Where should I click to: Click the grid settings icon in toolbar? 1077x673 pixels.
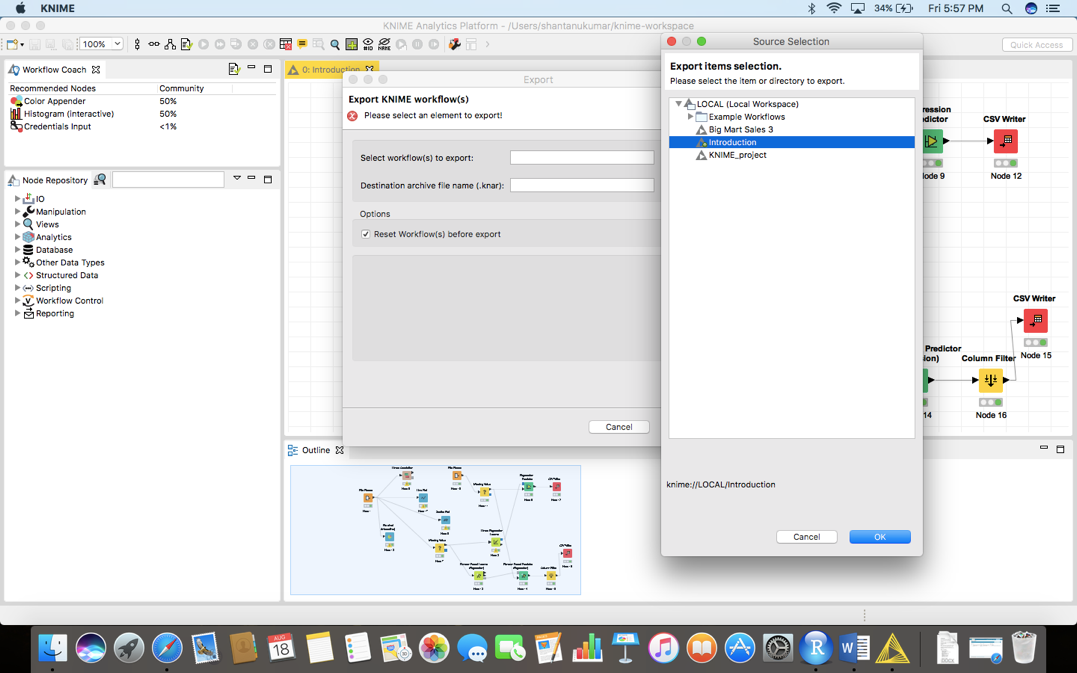pyautogui.click(x=352, y=44)
